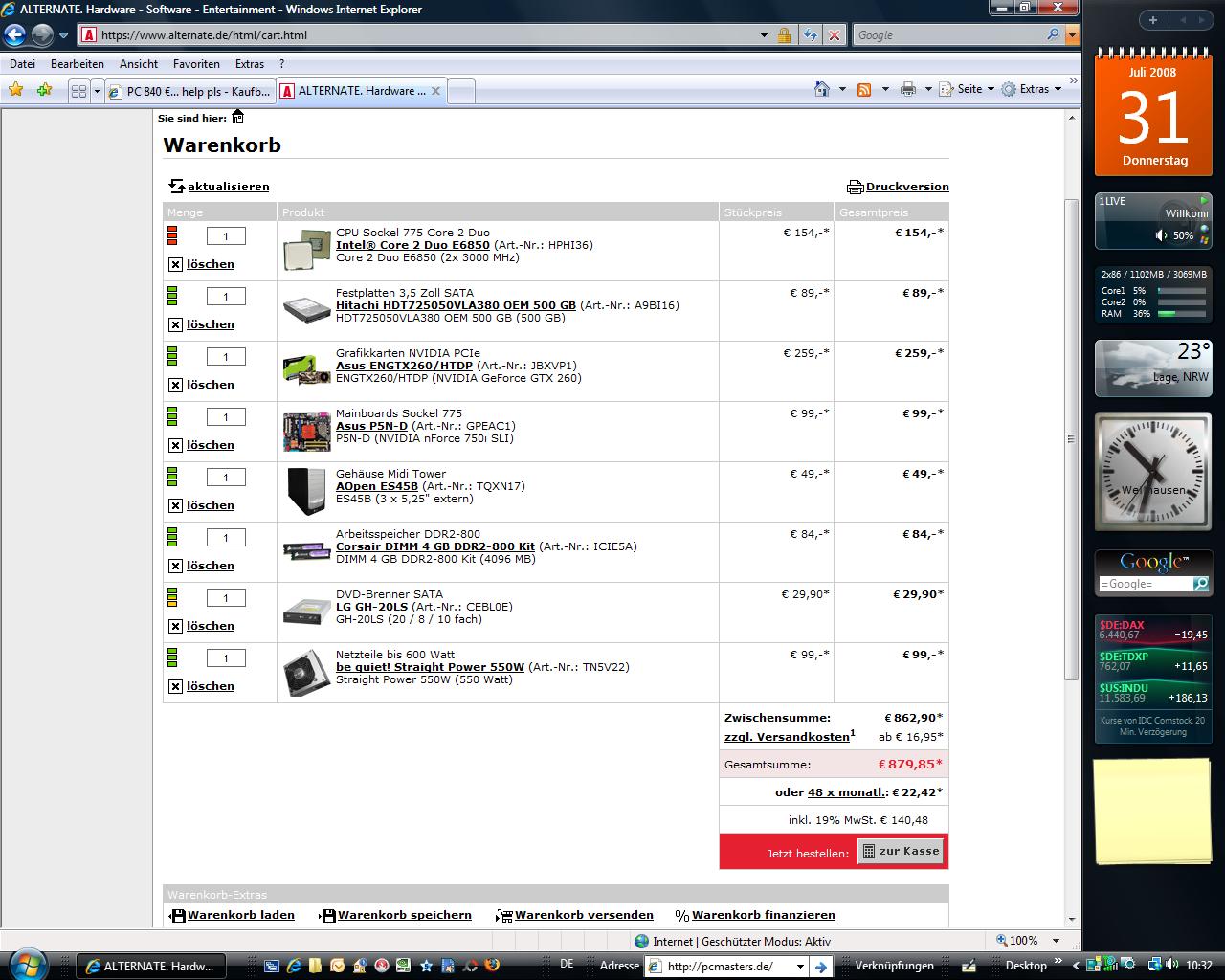The height and width of the screenshot is (980, 1225).
Task: Click the delete checkbox for the Core 2 Duo row
Action: [x=175, y=265]
